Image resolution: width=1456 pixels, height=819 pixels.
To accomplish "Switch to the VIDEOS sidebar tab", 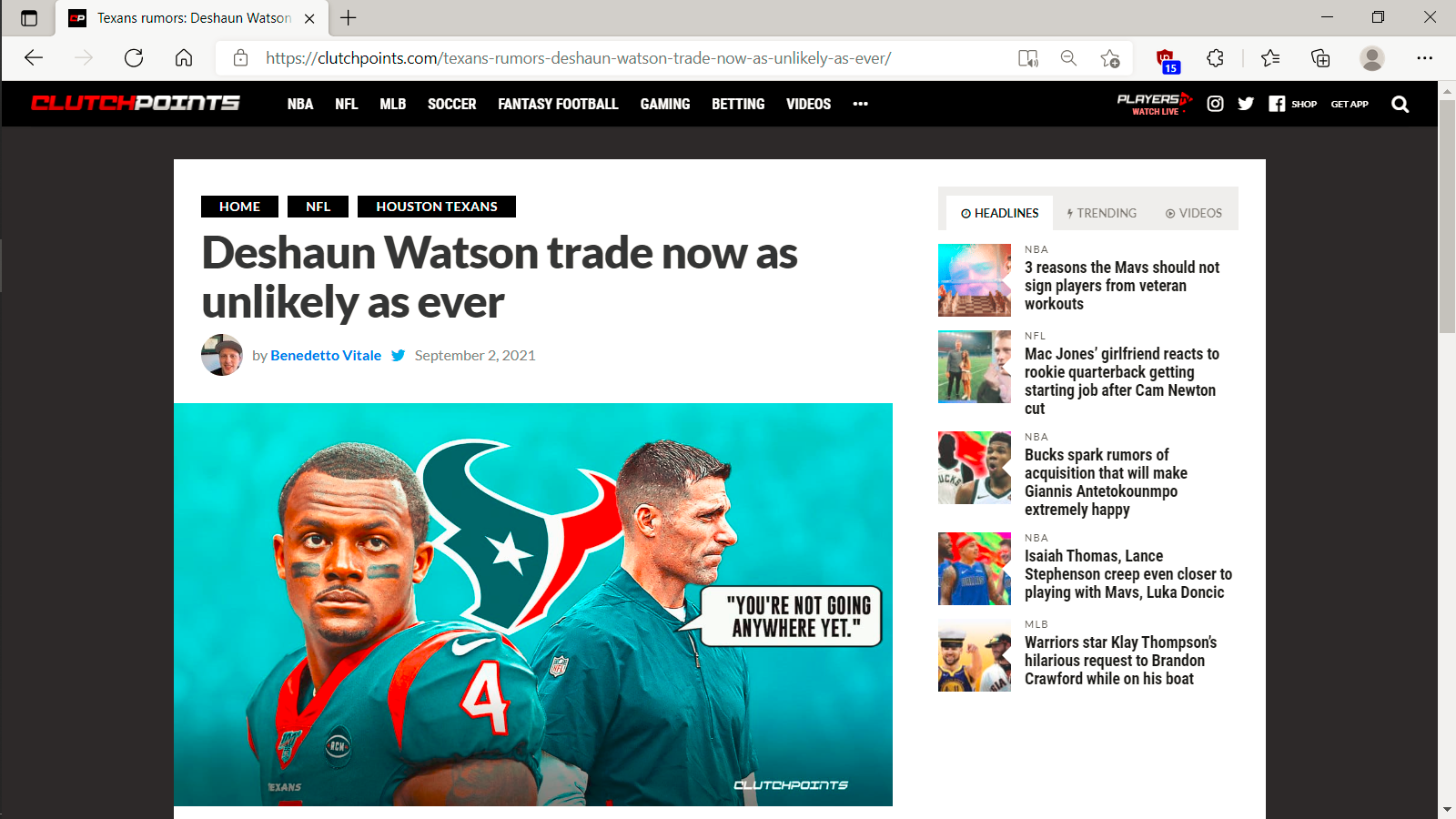I will point(1193,213).
